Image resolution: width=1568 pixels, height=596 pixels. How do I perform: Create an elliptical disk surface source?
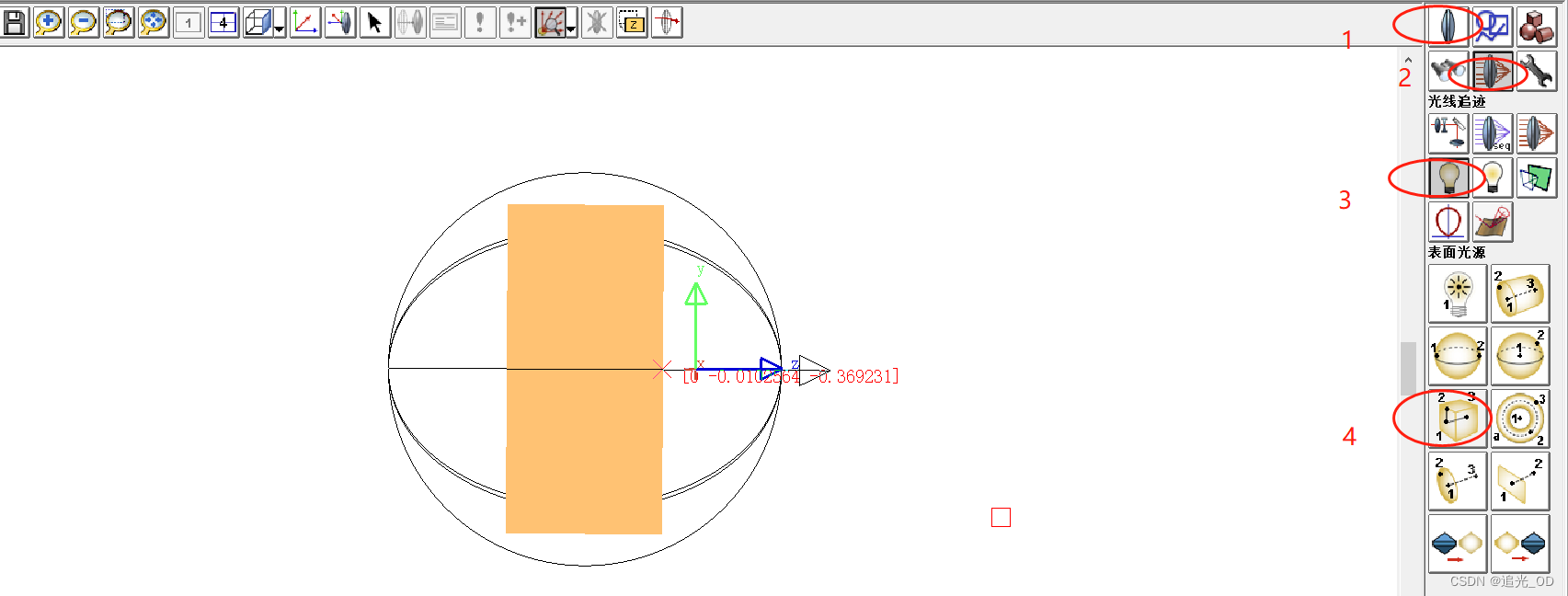tap(1458, 481)
